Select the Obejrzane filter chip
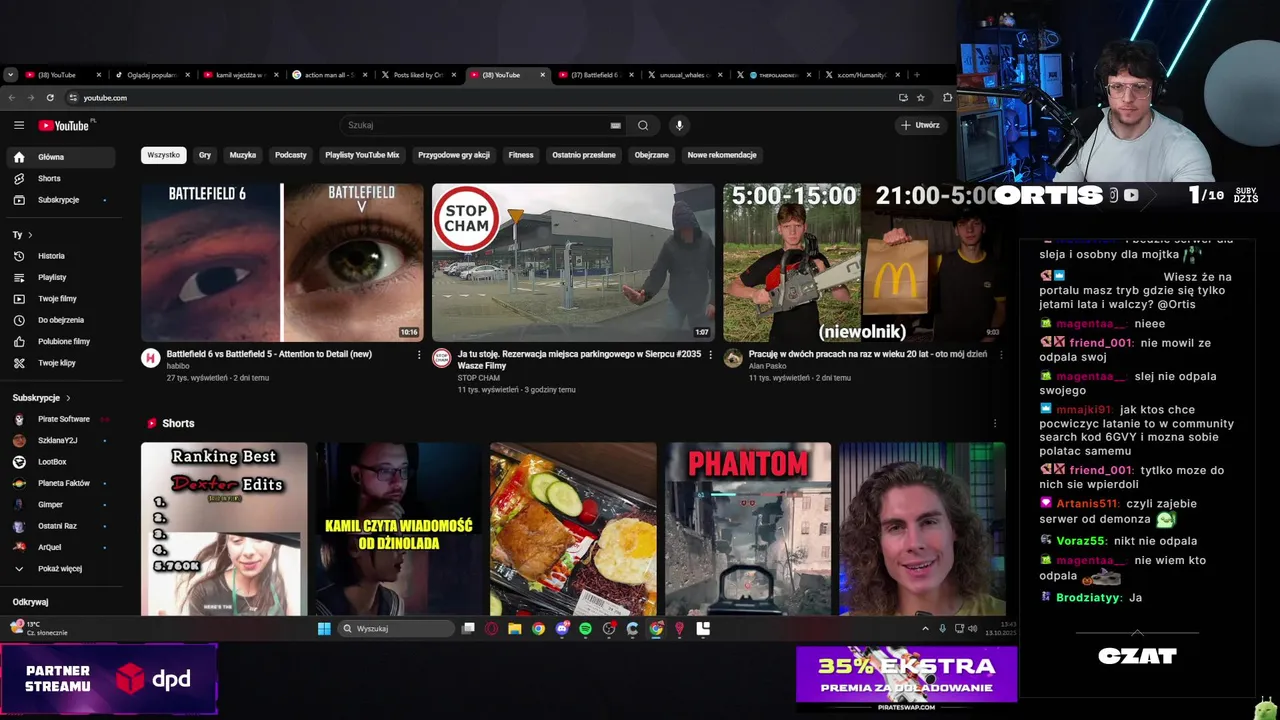The image size is (1280, 720). tap(652, 155)
